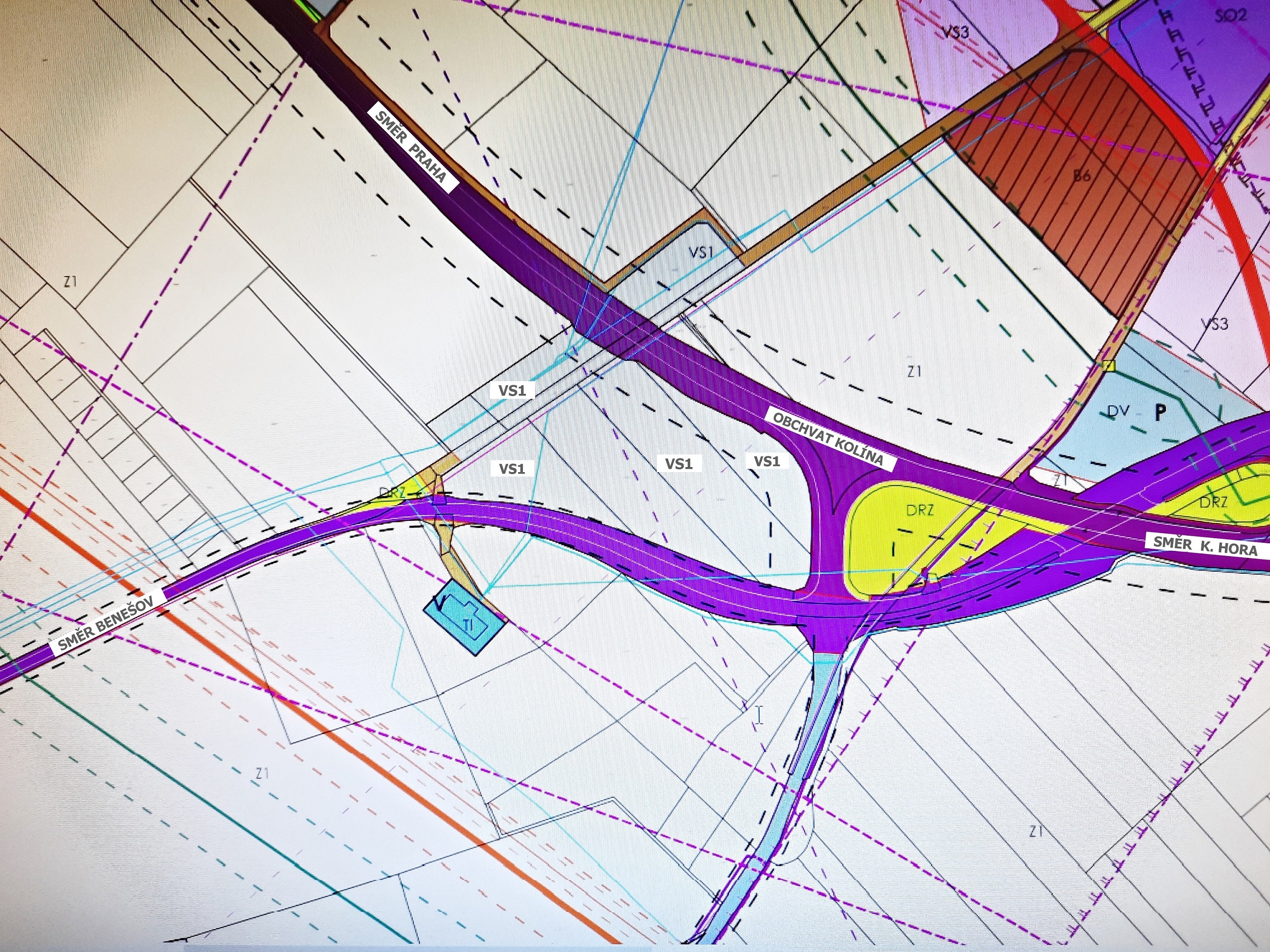Click the SO2 zone label
The image size is (1270, 952).
pyautogui.click(x=1230, y=16)
